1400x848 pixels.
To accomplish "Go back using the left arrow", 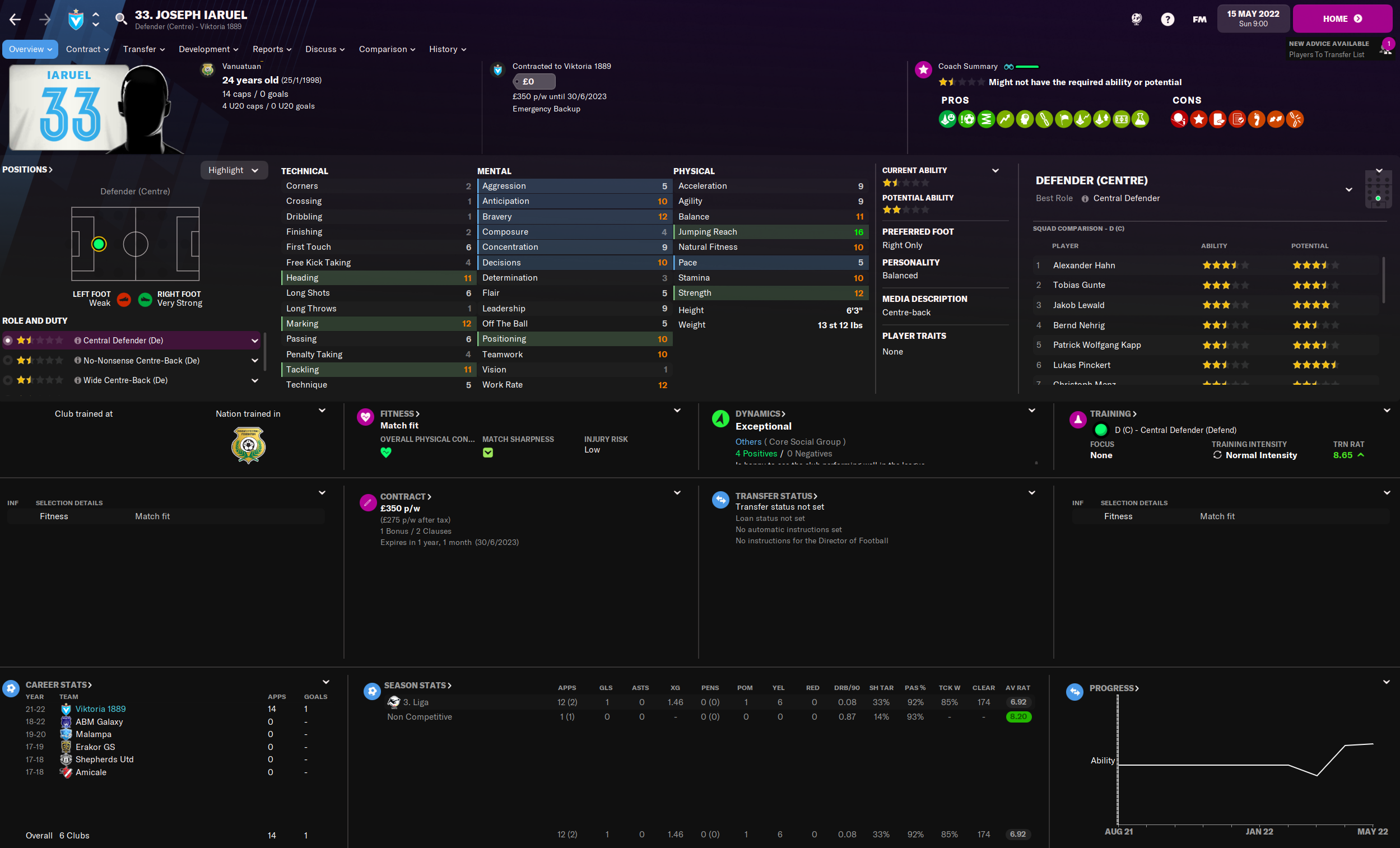I will 15,19.
